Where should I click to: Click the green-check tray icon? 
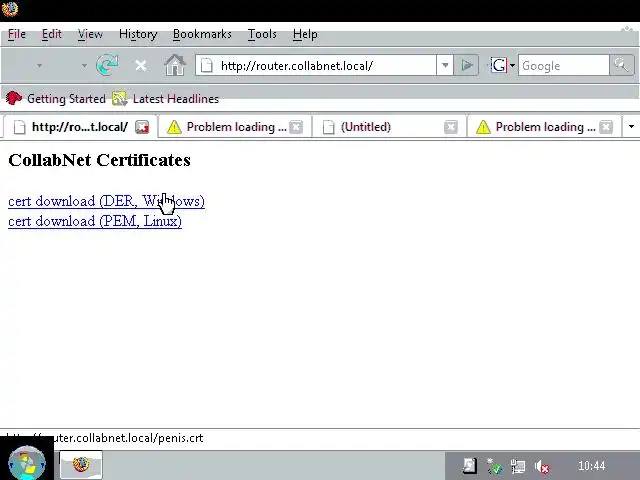click(493, 466)
